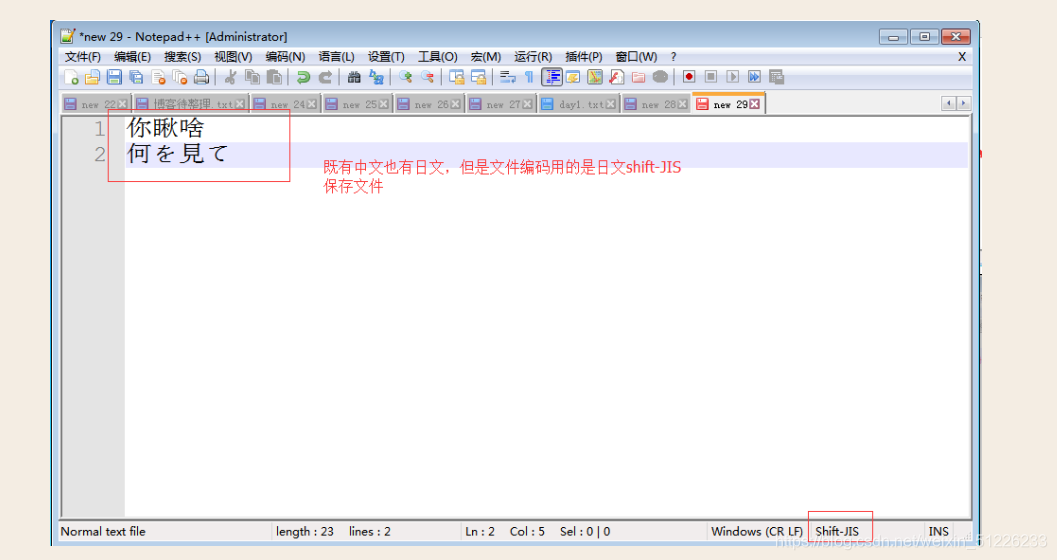Close the current document with the menu-bar X
Image resolution: width=1057 pixels, height=560 pixels.
tap(962, 57)
